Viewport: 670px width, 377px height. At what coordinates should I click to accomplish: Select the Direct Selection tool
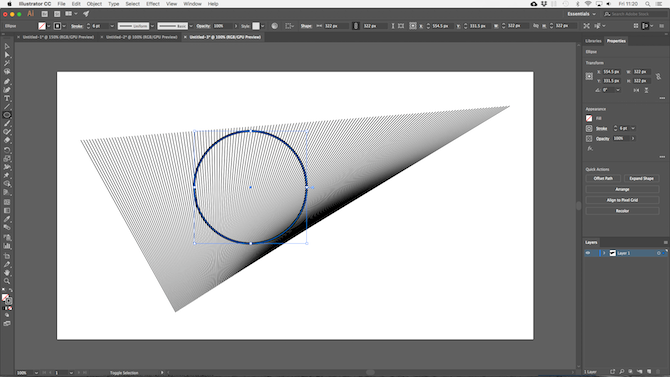point(7,55)
